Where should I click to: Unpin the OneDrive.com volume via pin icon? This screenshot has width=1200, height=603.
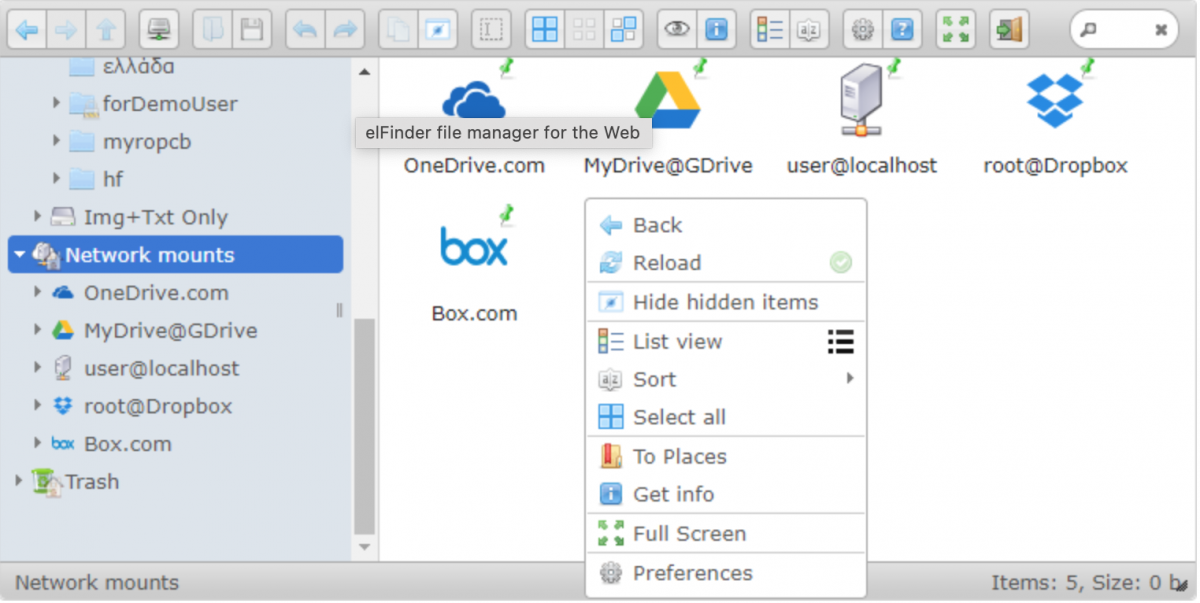[x=507, y=67]
